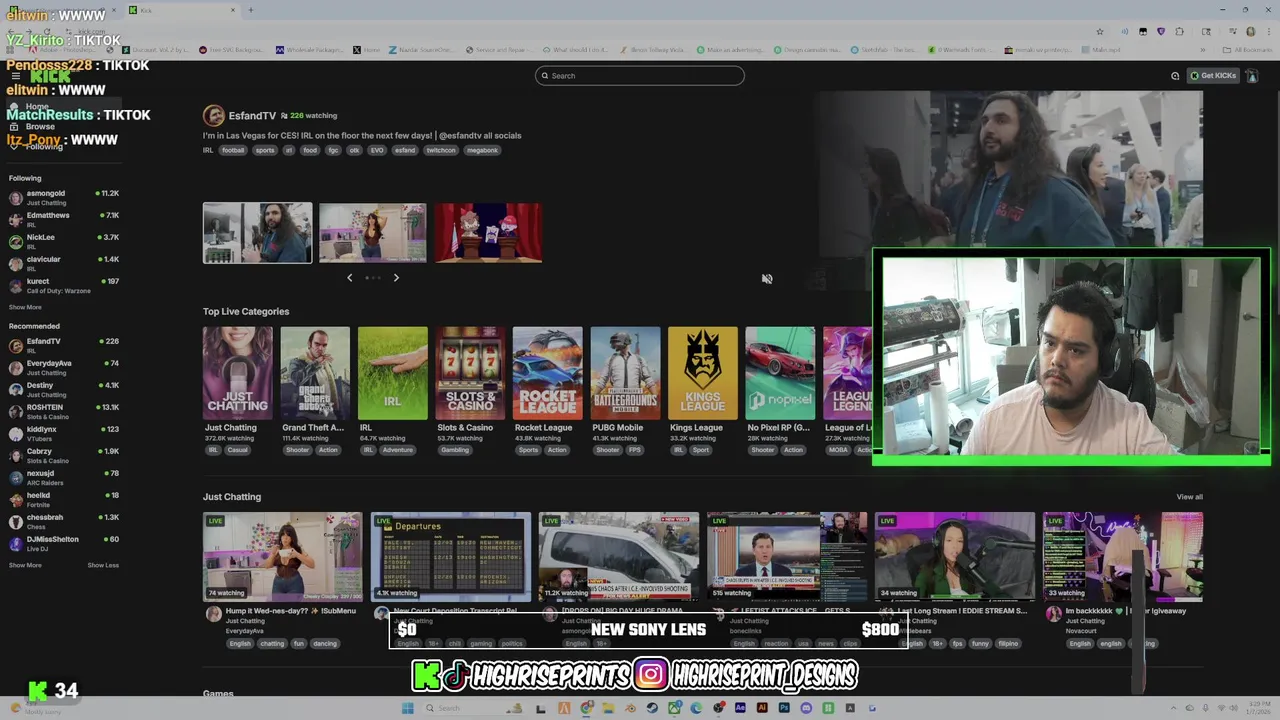Open the IRL category card
This screenshot has width=1280, height=720.
pyautogui.click(x=393, y=373)
